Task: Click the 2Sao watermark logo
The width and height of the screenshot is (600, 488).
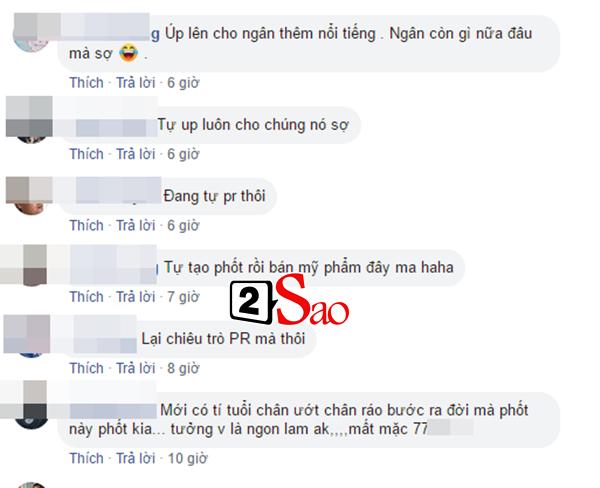Action: coord(289,301)
